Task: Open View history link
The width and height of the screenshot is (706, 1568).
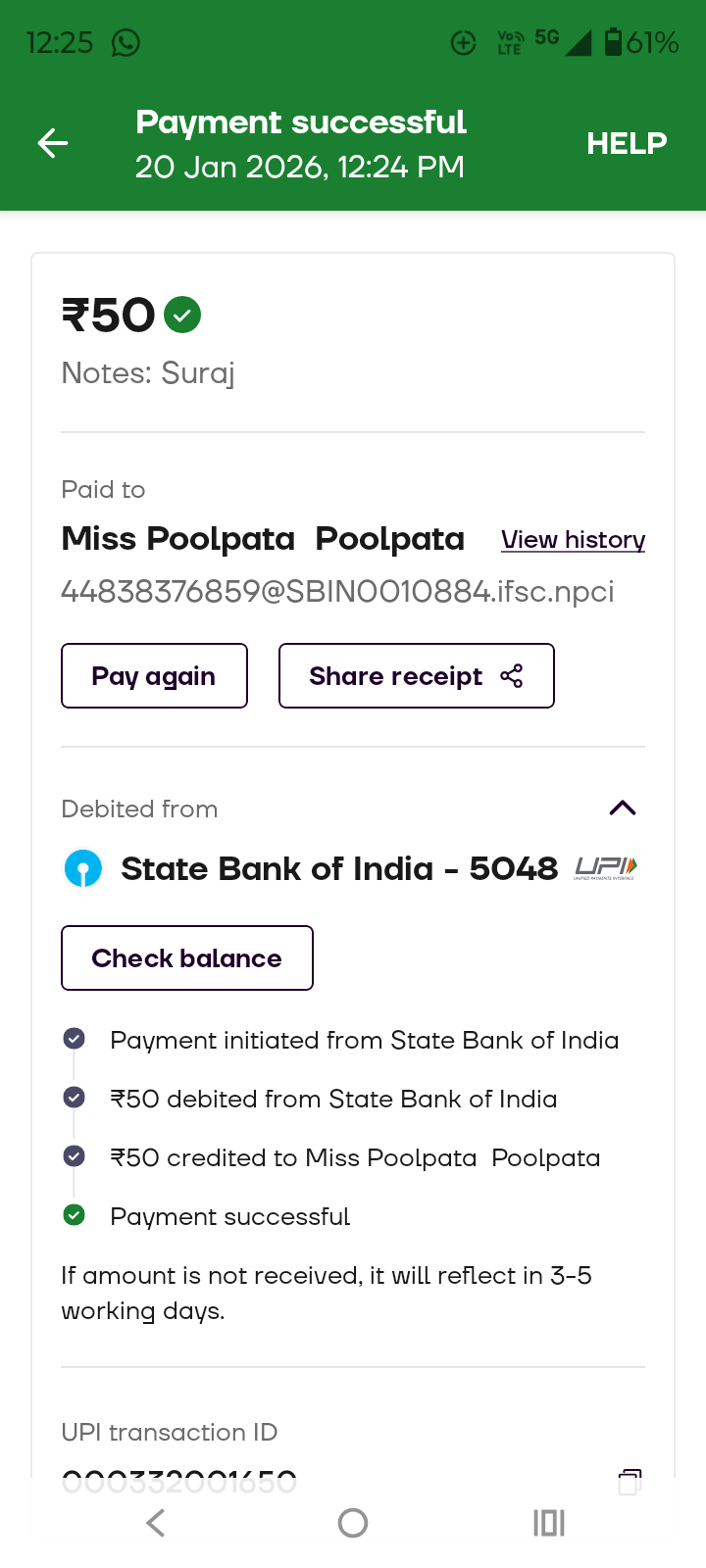Action: click(573, 540)
